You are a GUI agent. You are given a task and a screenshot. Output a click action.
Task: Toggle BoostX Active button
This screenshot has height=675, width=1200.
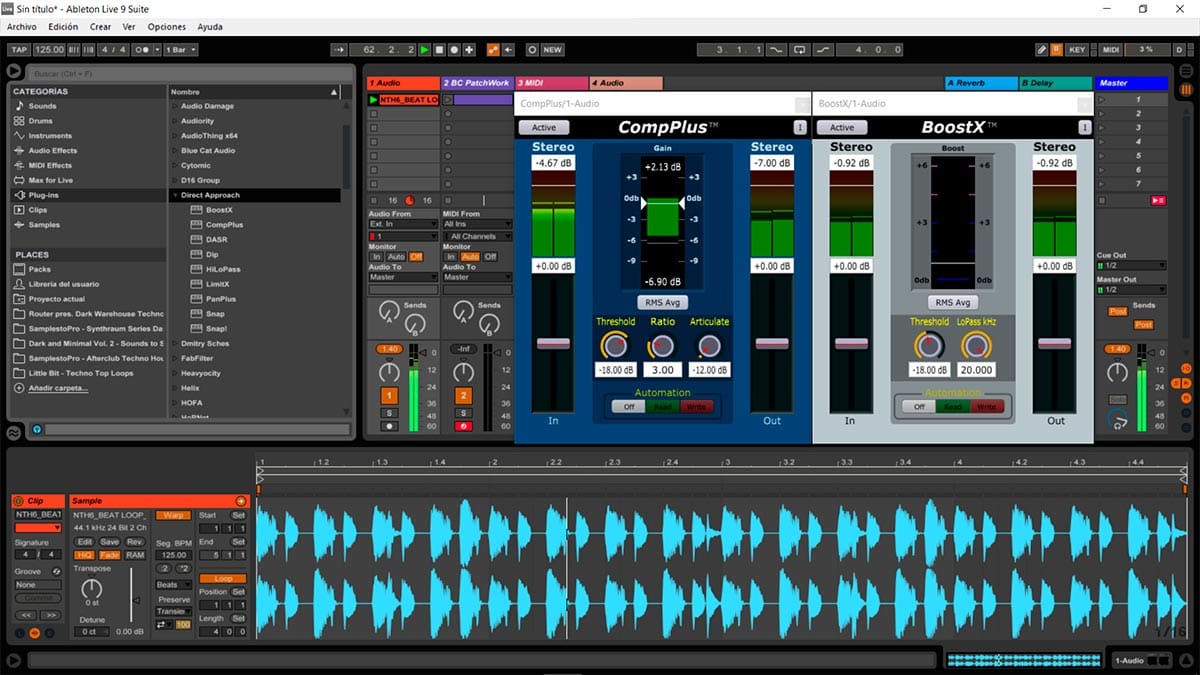click(x=843, y=127)
